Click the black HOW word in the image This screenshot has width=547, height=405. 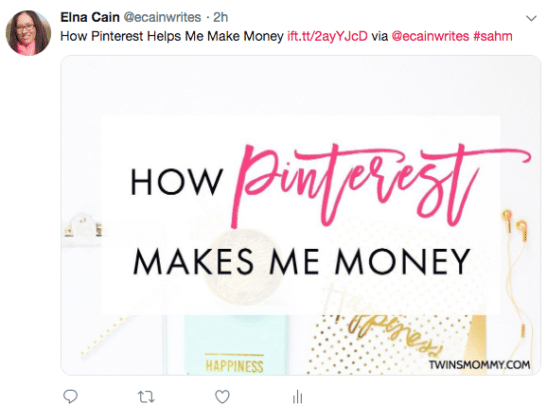pyautogui.click(x=177, y=182)
